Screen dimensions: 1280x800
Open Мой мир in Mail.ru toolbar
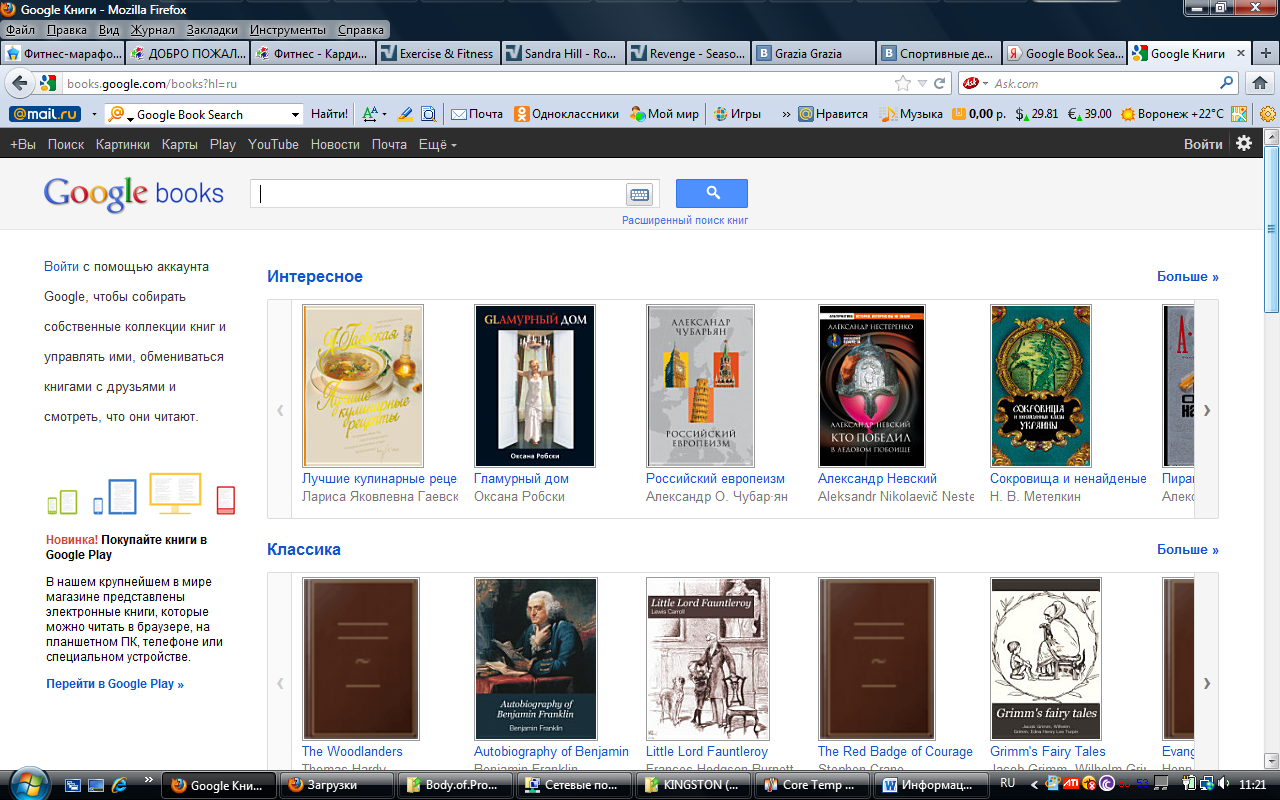point(665,114)
